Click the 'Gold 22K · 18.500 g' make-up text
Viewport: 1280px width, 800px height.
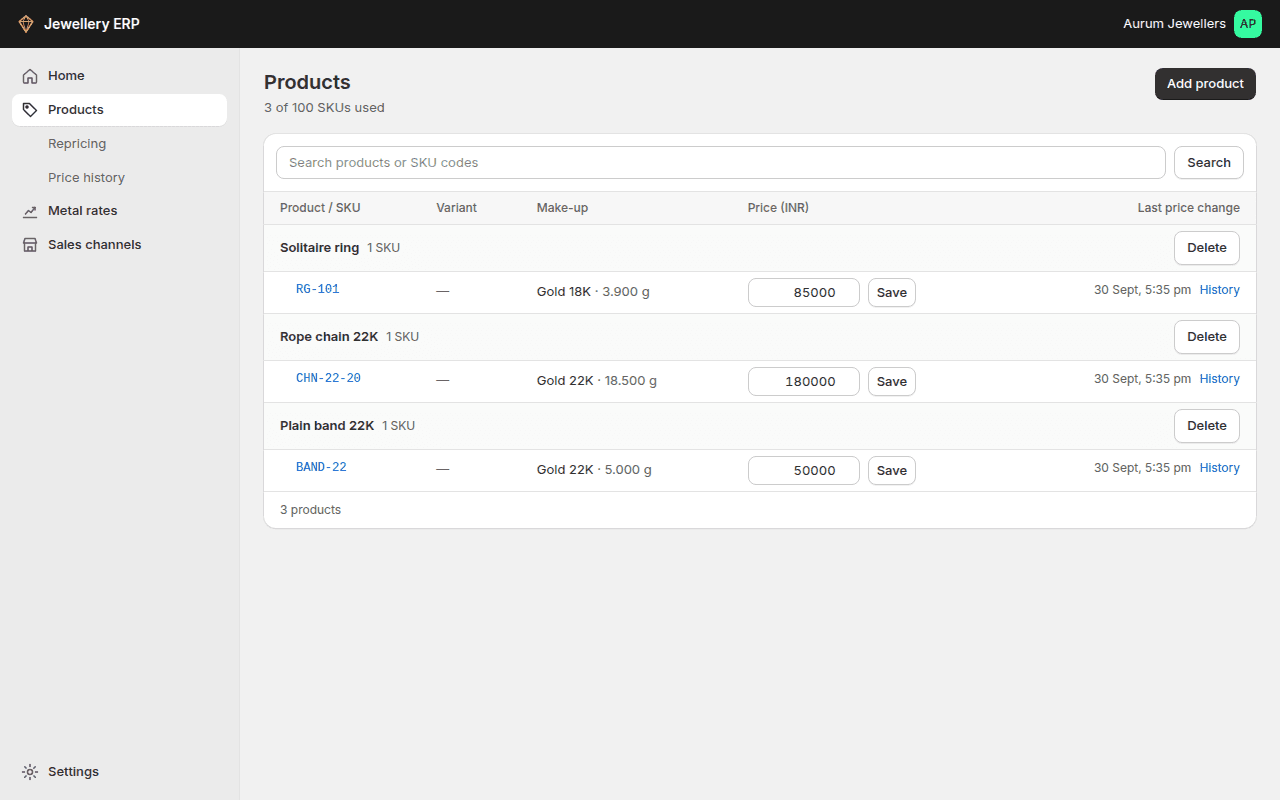point(597,381)
